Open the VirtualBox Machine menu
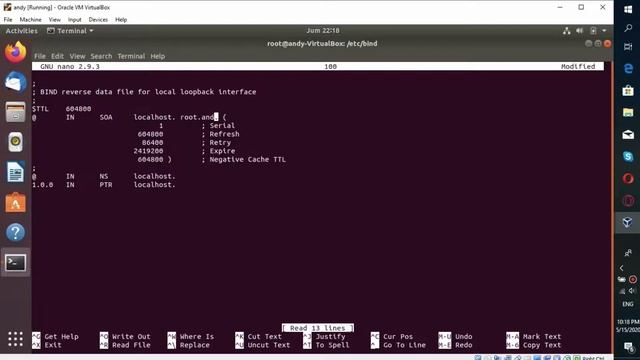The height and width of the screenshot is (360, 640). coord(31,20)
